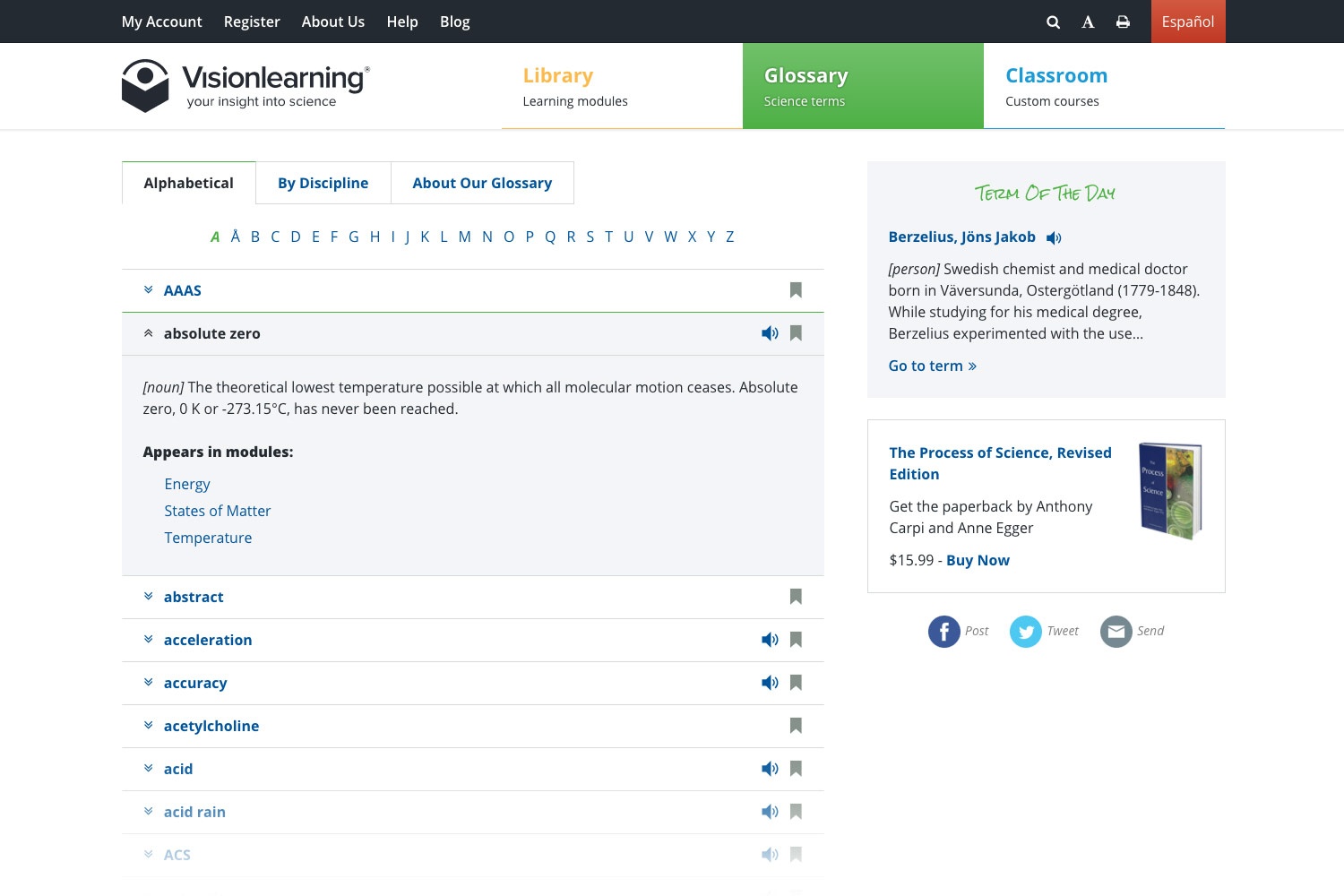This screenshot has height=896, width=1344.
Task: Bookmark the abstract term
Action: click(x=796, y=597)
